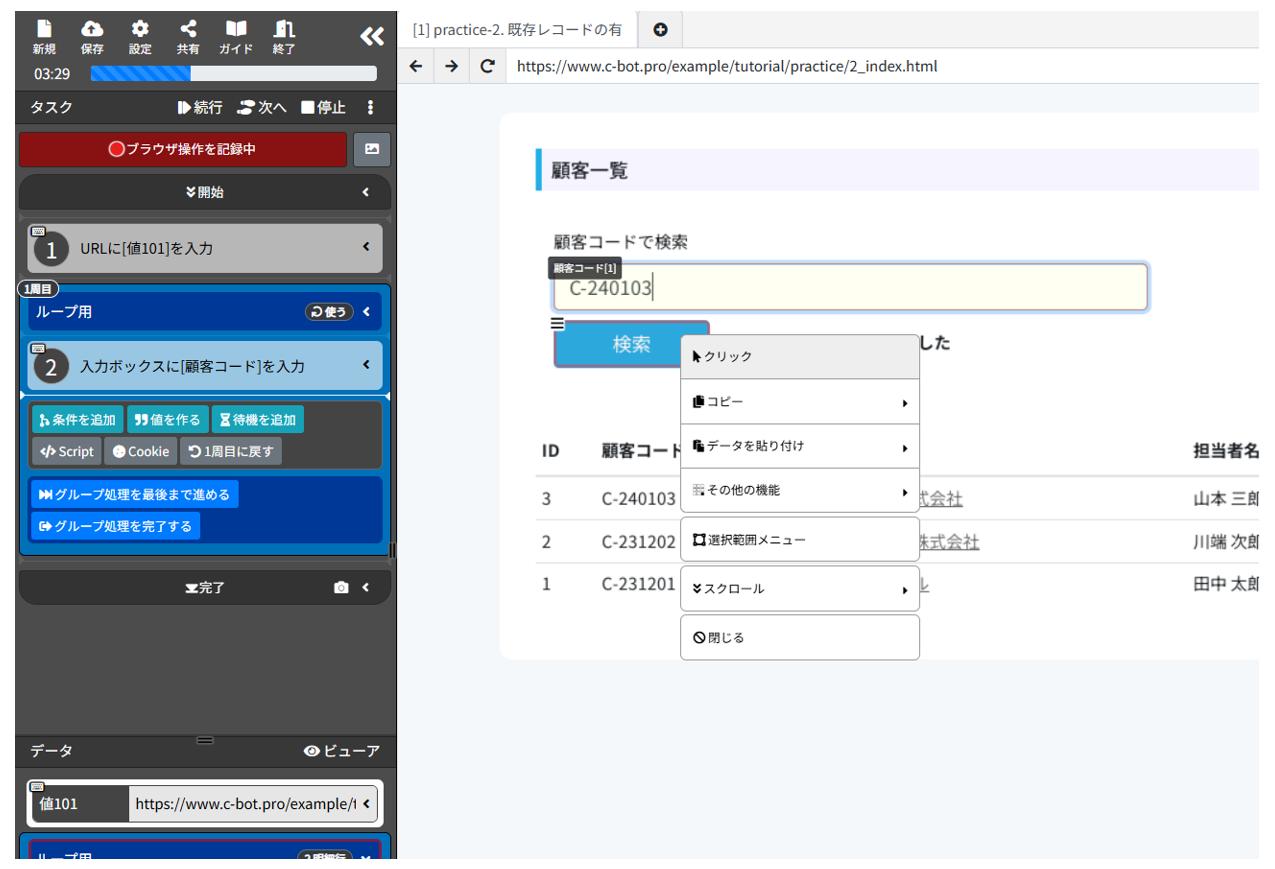Click the 続行 continue button
Viewport: 1275px width, 869px height.
[200, 107]
